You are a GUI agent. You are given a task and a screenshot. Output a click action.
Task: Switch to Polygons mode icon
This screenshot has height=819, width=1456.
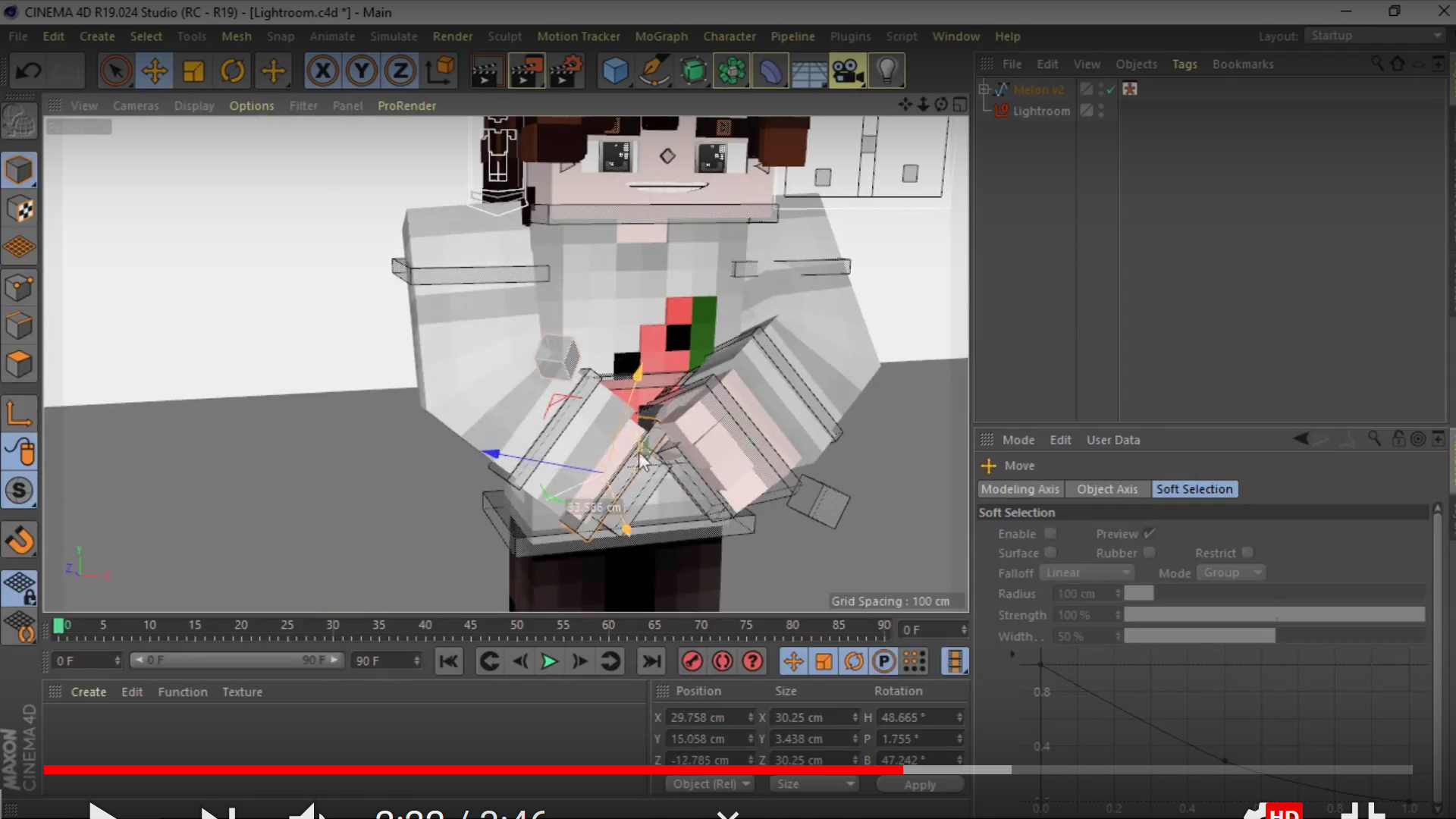pos(20,365)
